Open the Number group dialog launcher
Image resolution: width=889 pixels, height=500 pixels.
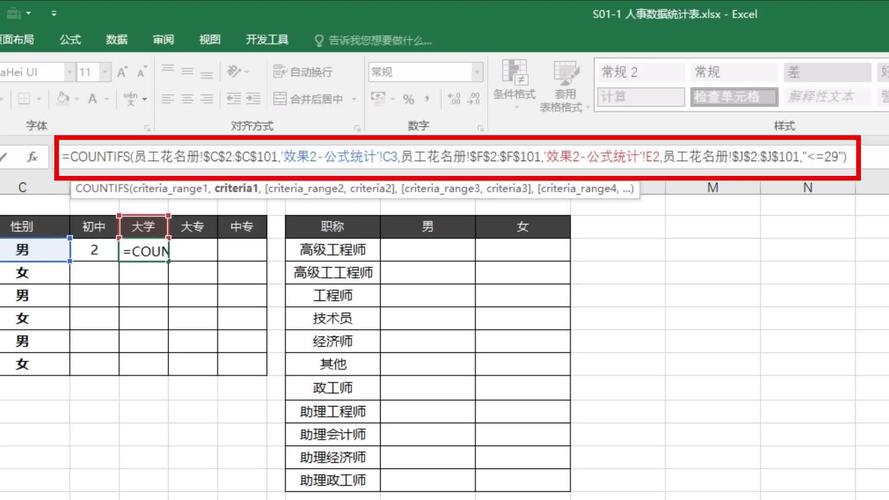pyautogui.click(x=480, y=129)
